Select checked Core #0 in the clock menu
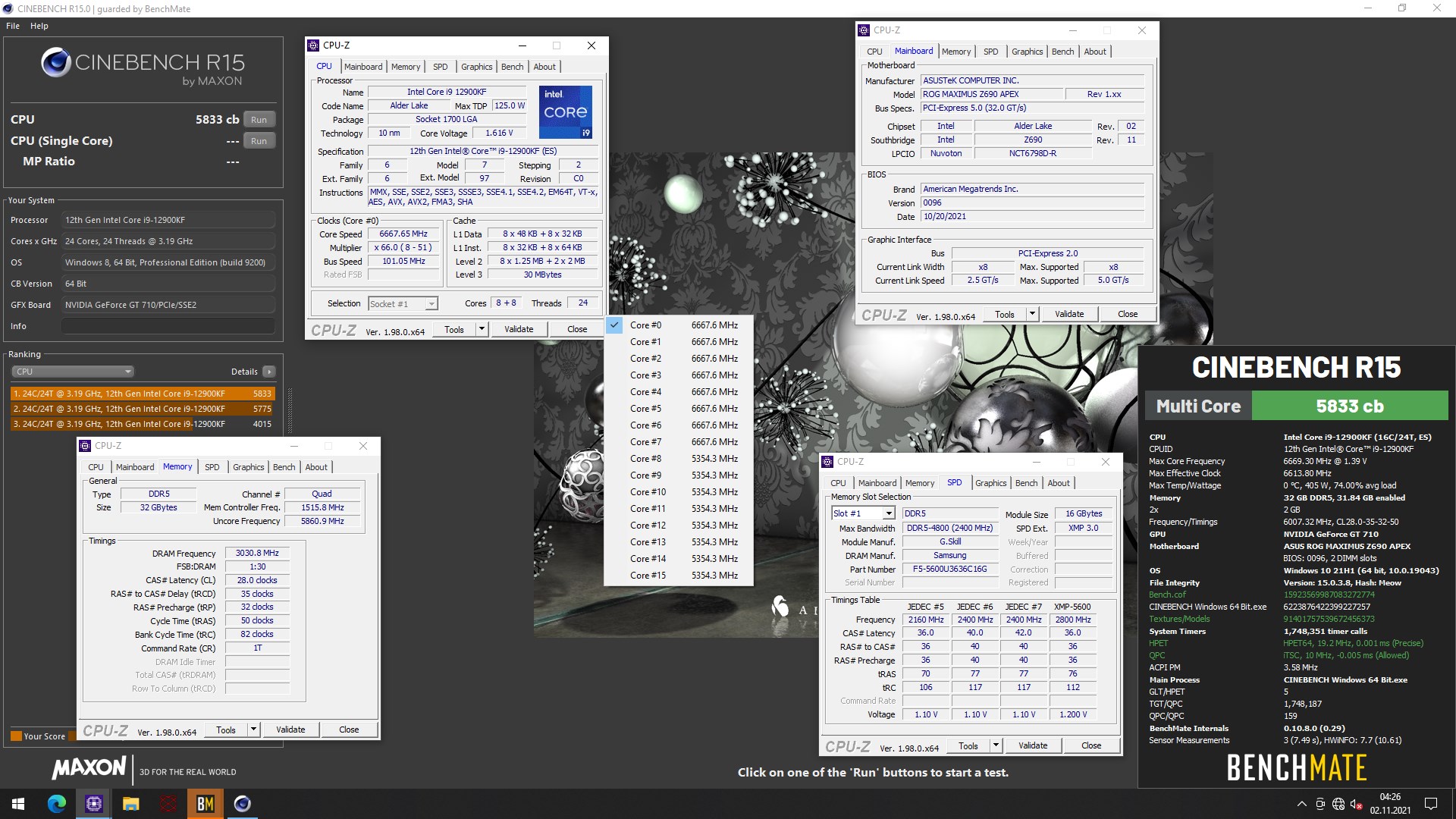The image size is (1456, 819). tap(679, 325)
